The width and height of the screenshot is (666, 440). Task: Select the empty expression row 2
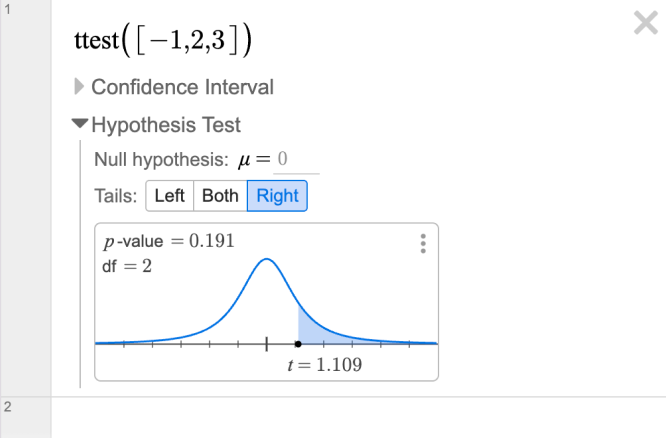pos(358,418)
